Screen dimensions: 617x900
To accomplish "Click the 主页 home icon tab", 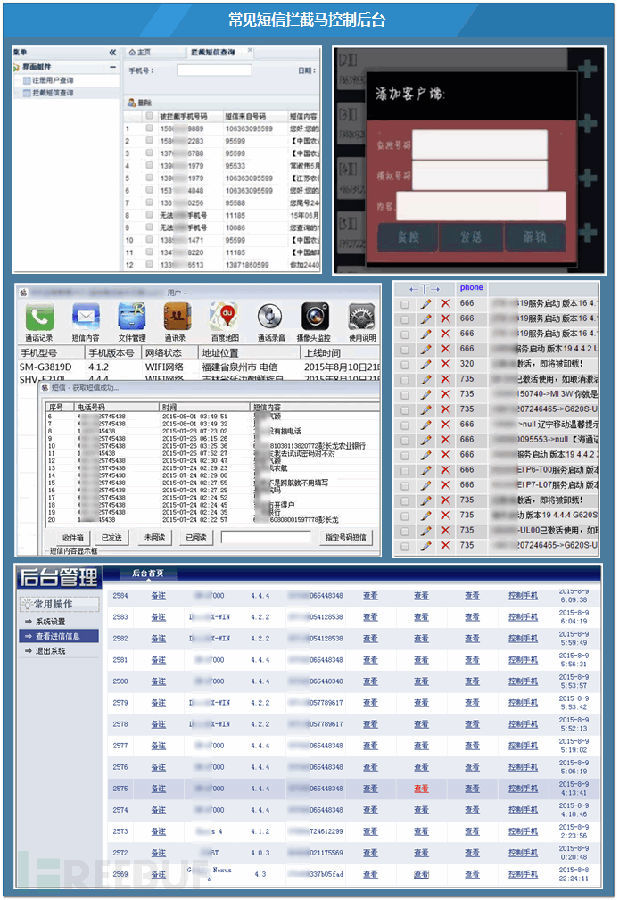I will tap(139, 52).
